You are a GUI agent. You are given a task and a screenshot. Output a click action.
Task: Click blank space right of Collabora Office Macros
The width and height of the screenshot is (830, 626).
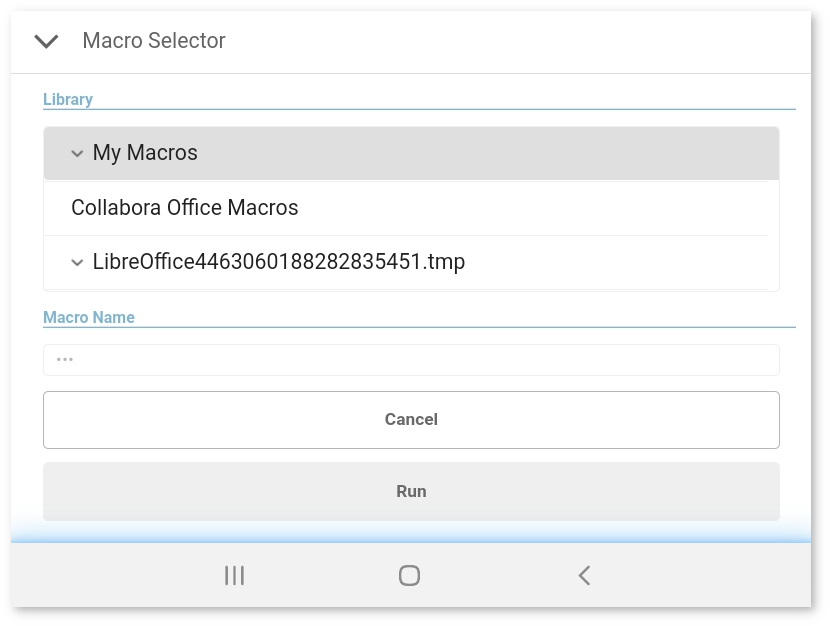click(529, 208)
